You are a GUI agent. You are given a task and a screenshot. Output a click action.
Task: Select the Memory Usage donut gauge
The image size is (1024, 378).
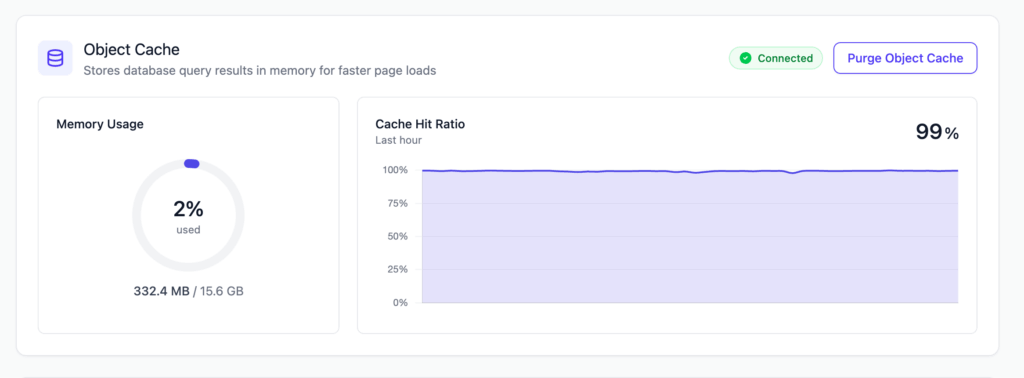coord(188,215)
